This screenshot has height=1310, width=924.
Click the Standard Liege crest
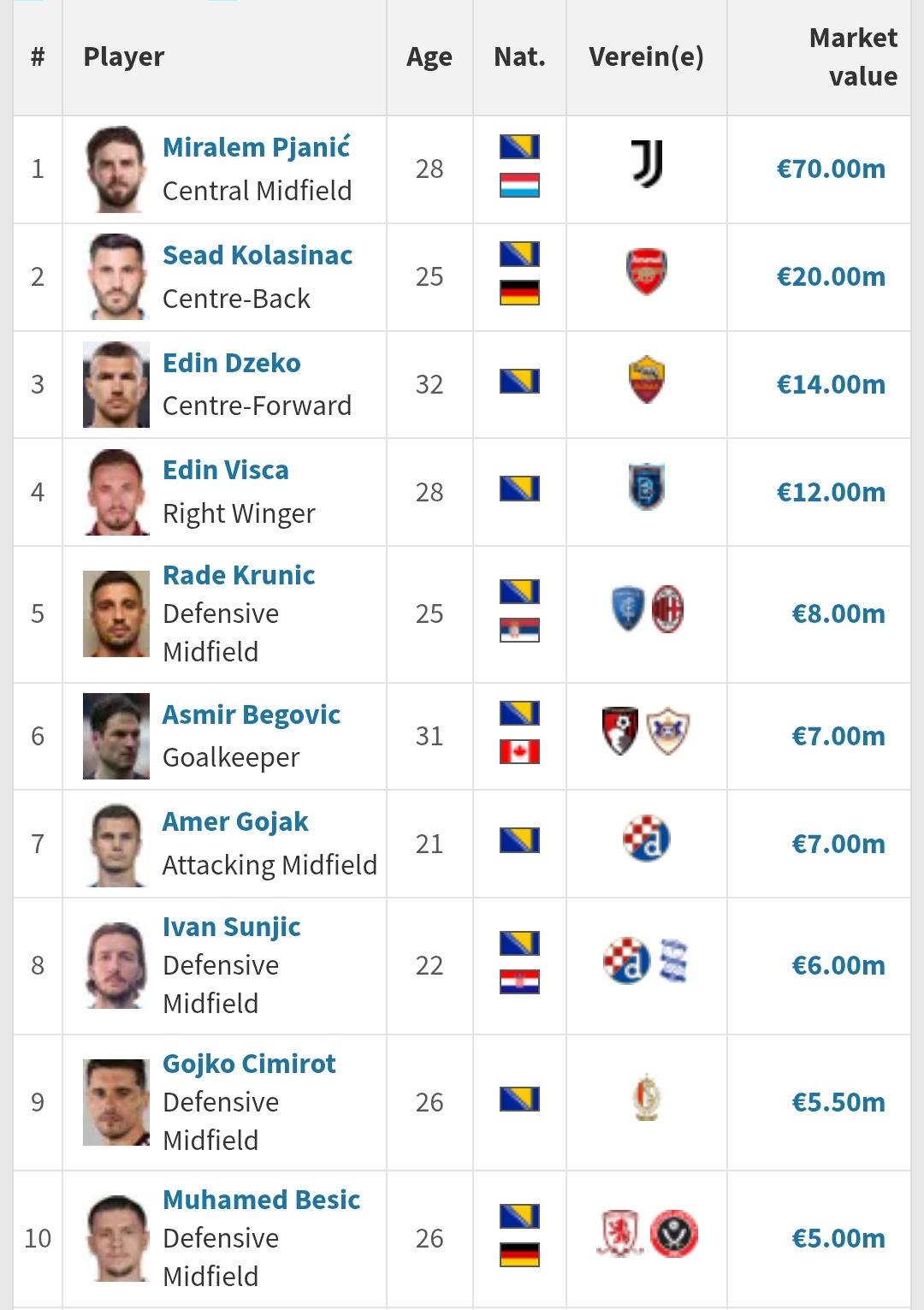click(647, 1098)
